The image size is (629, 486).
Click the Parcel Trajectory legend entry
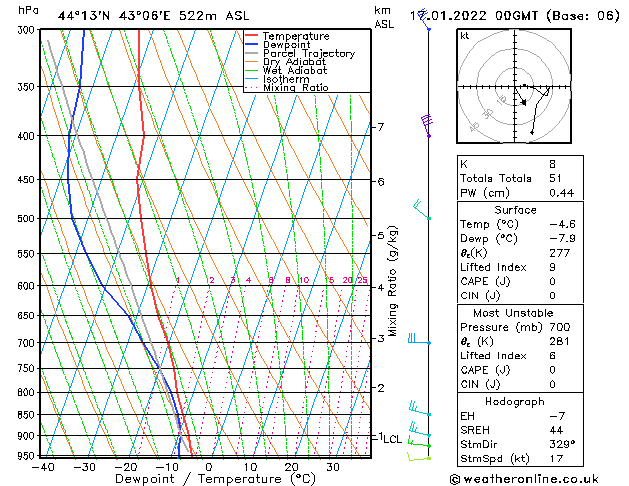click(300, 53)
